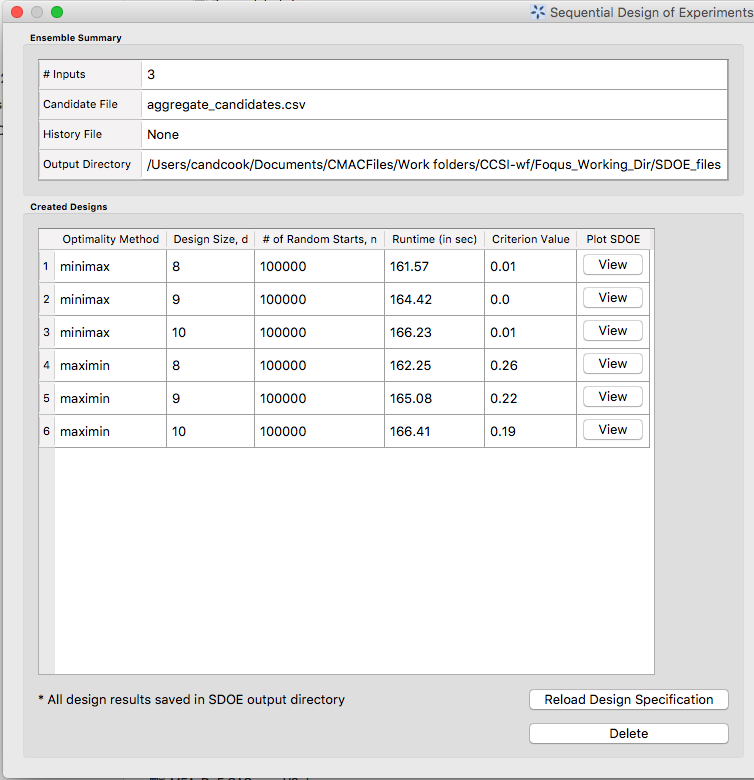Select the Criterion Value column header
This screenshot has width=754, height=780.
point(530,239)
